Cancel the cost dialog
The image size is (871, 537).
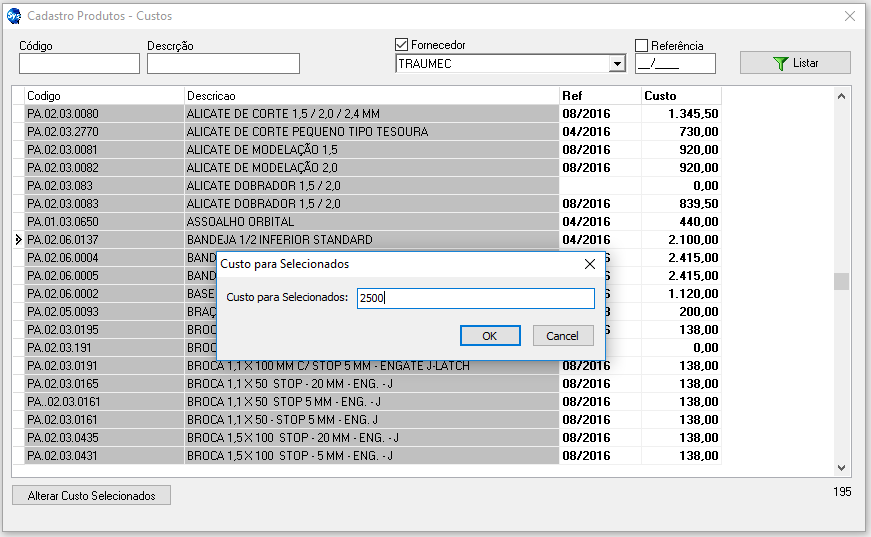pos(563,336)
